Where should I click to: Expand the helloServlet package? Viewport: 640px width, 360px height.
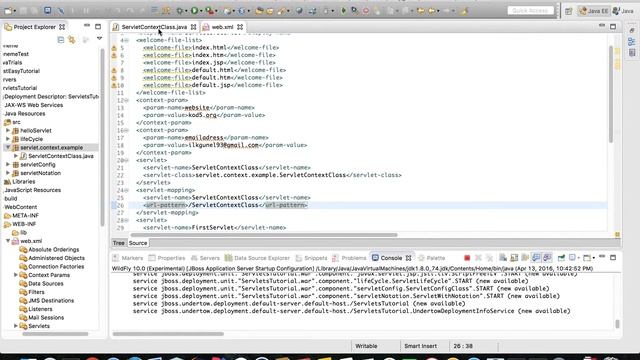coord(8,131)
